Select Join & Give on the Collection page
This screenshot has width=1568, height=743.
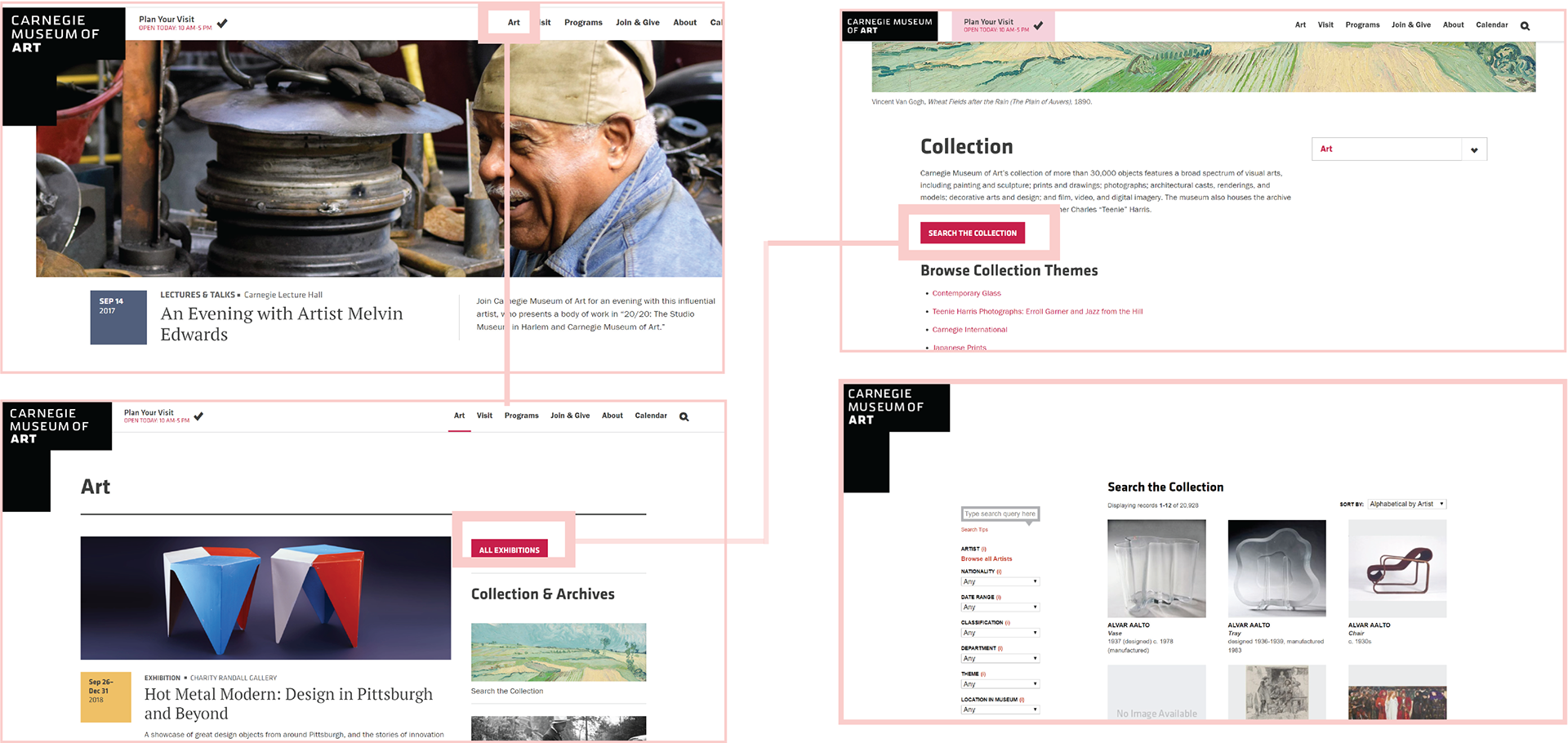click(1411, 25)
